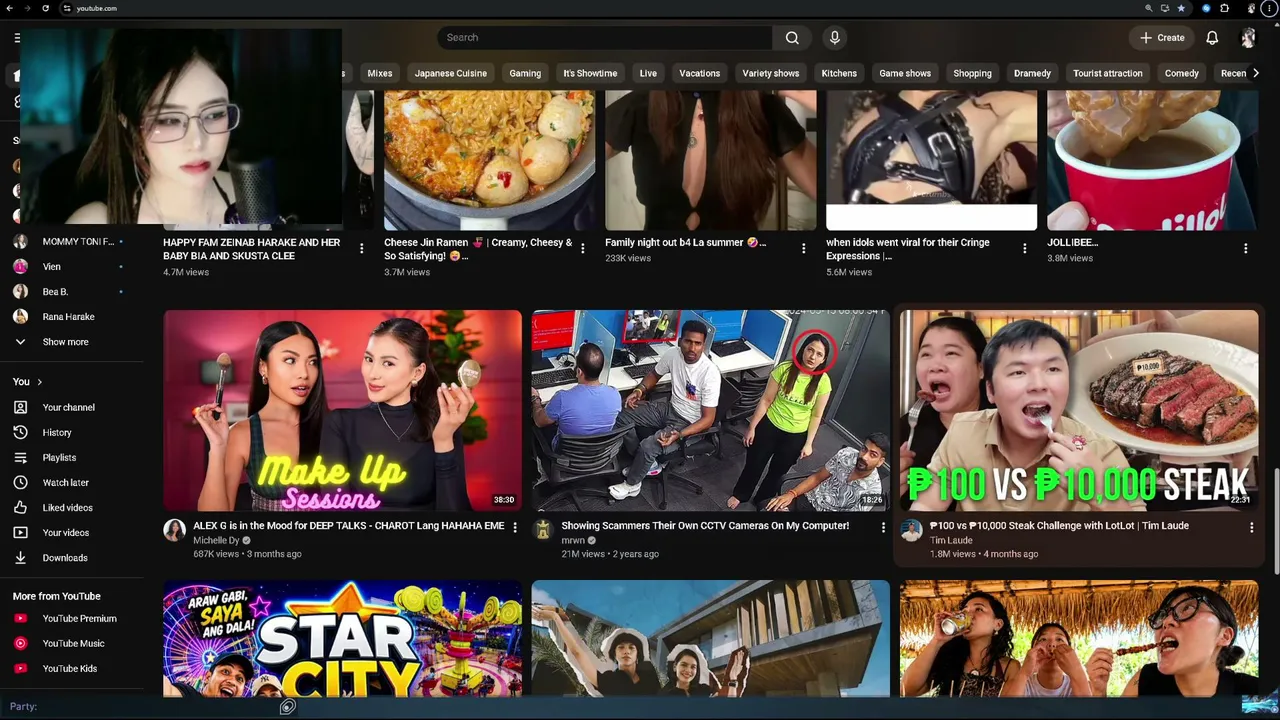1280x720 pixels.
Task: Reload the page in browser
Action: (x=45, y=8)
